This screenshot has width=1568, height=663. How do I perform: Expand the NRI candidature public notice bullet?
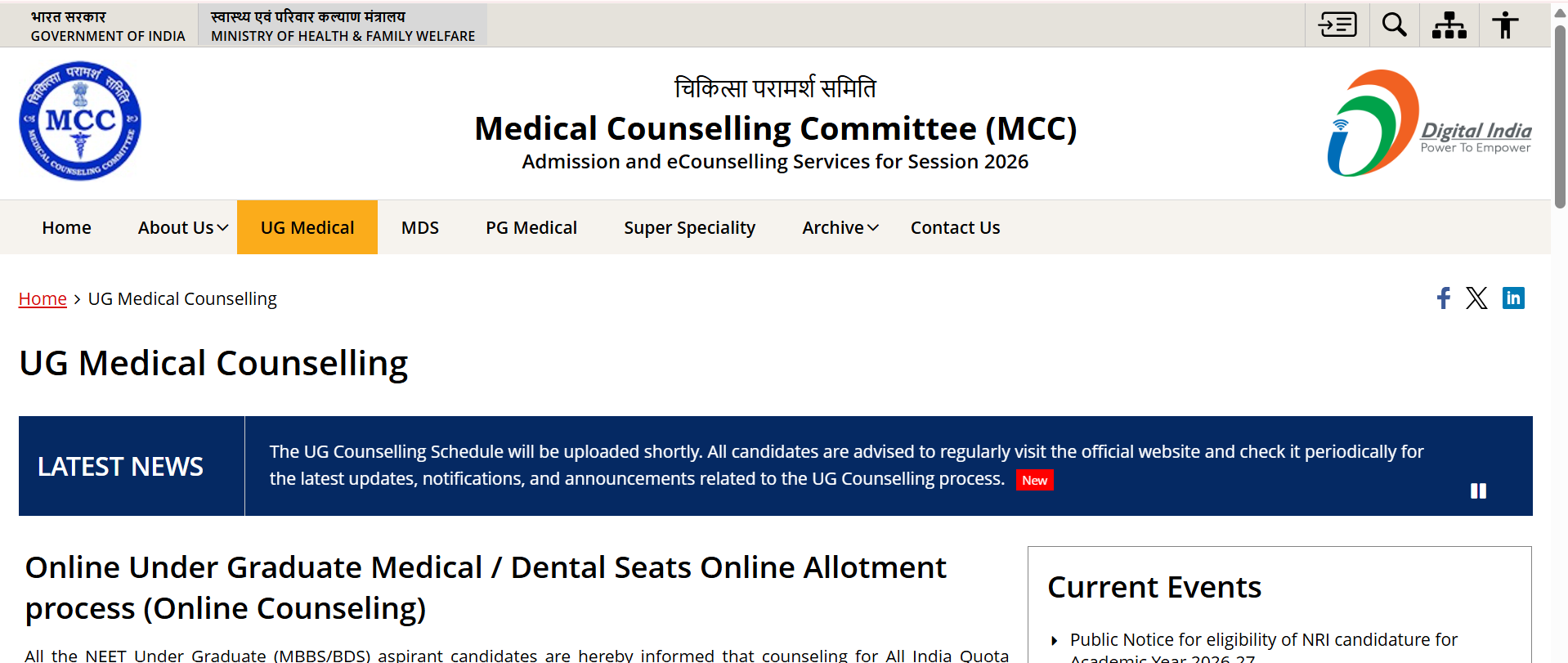pos(1054,640)
